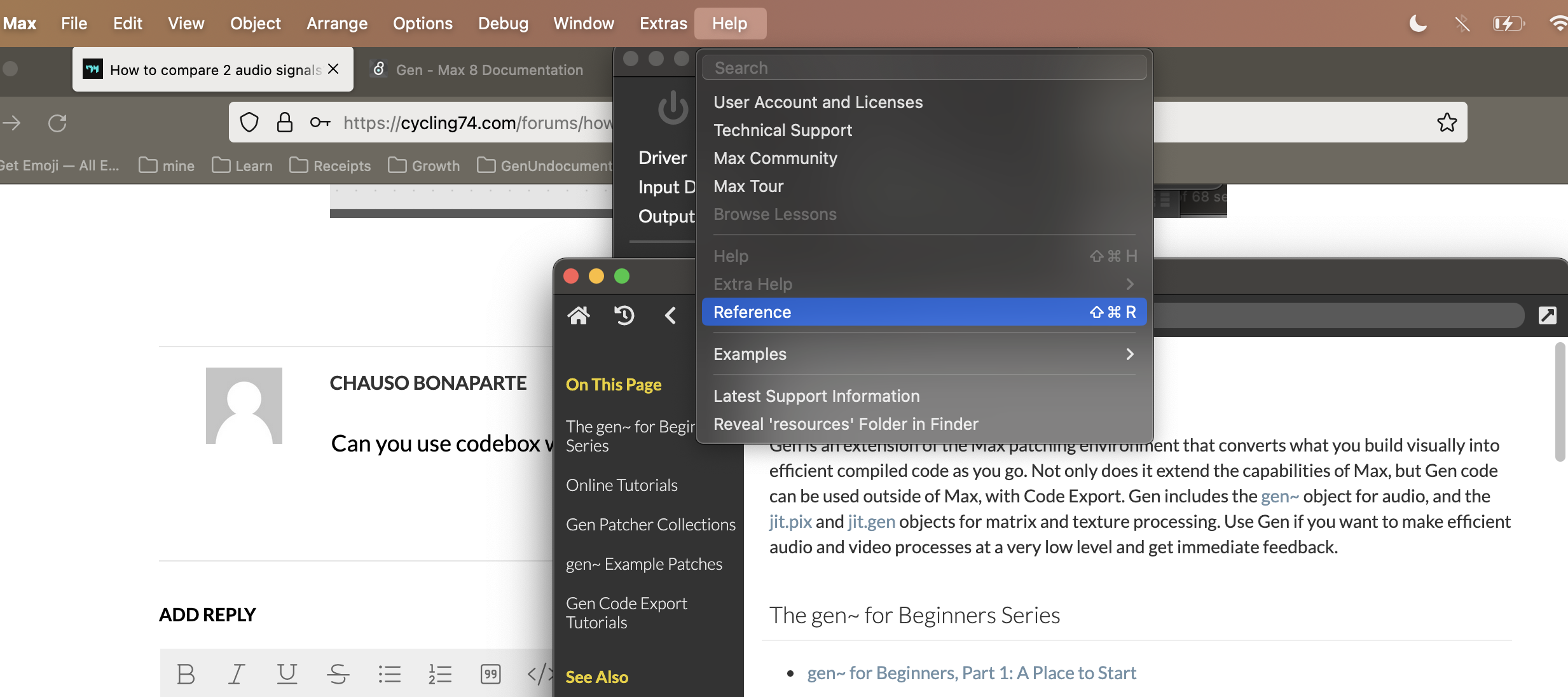Open the Learn bookmarks folder
The width and height of the screenshot is (1568, 697).
coord(242,166)
